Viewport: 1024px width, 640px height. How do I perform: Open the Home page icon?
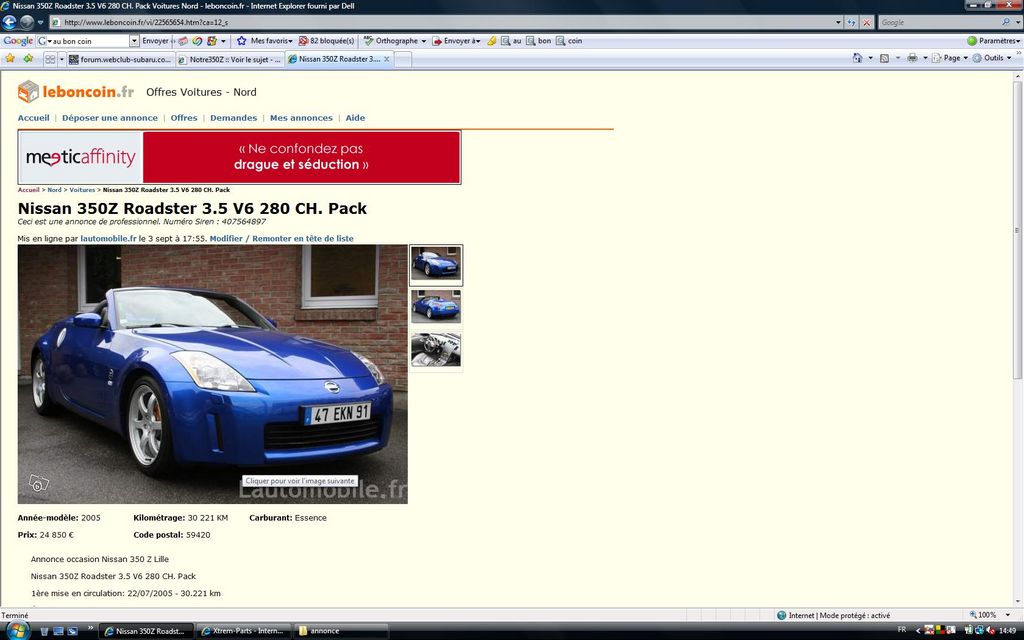(857, 58)
